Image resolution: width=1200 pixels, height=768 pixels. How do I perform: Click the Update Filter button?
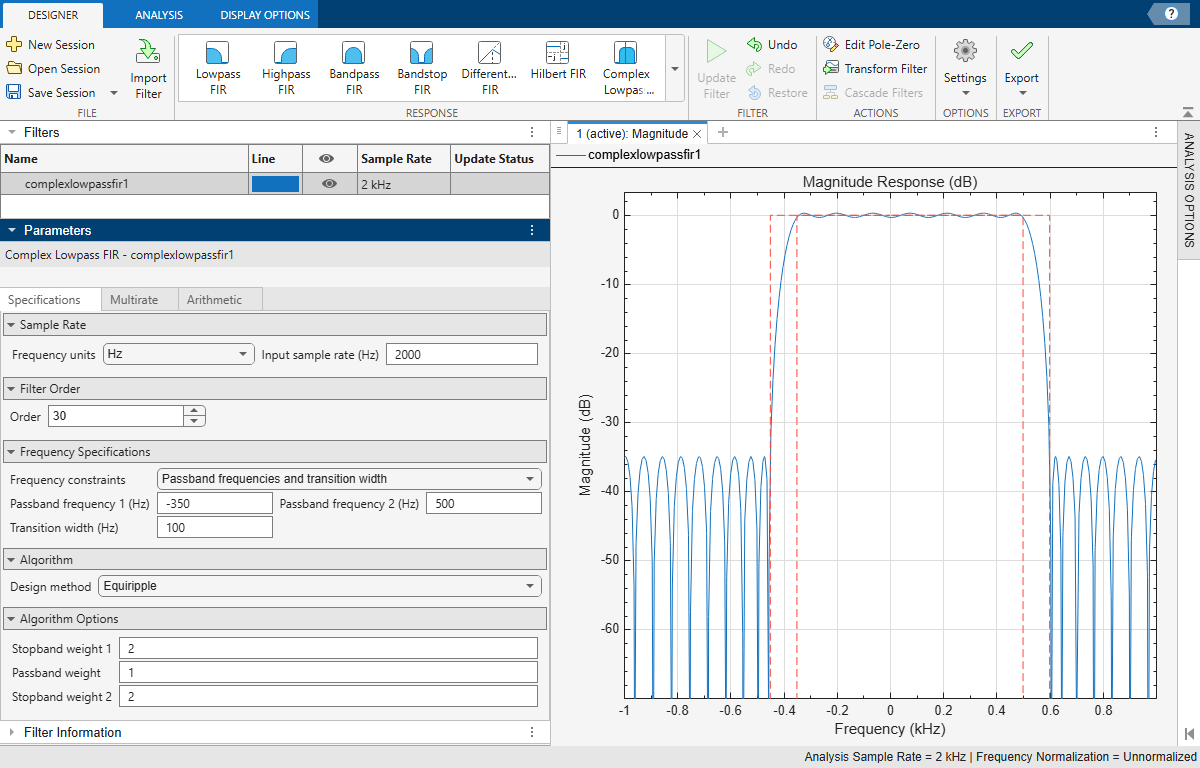(x=716, y=70)
